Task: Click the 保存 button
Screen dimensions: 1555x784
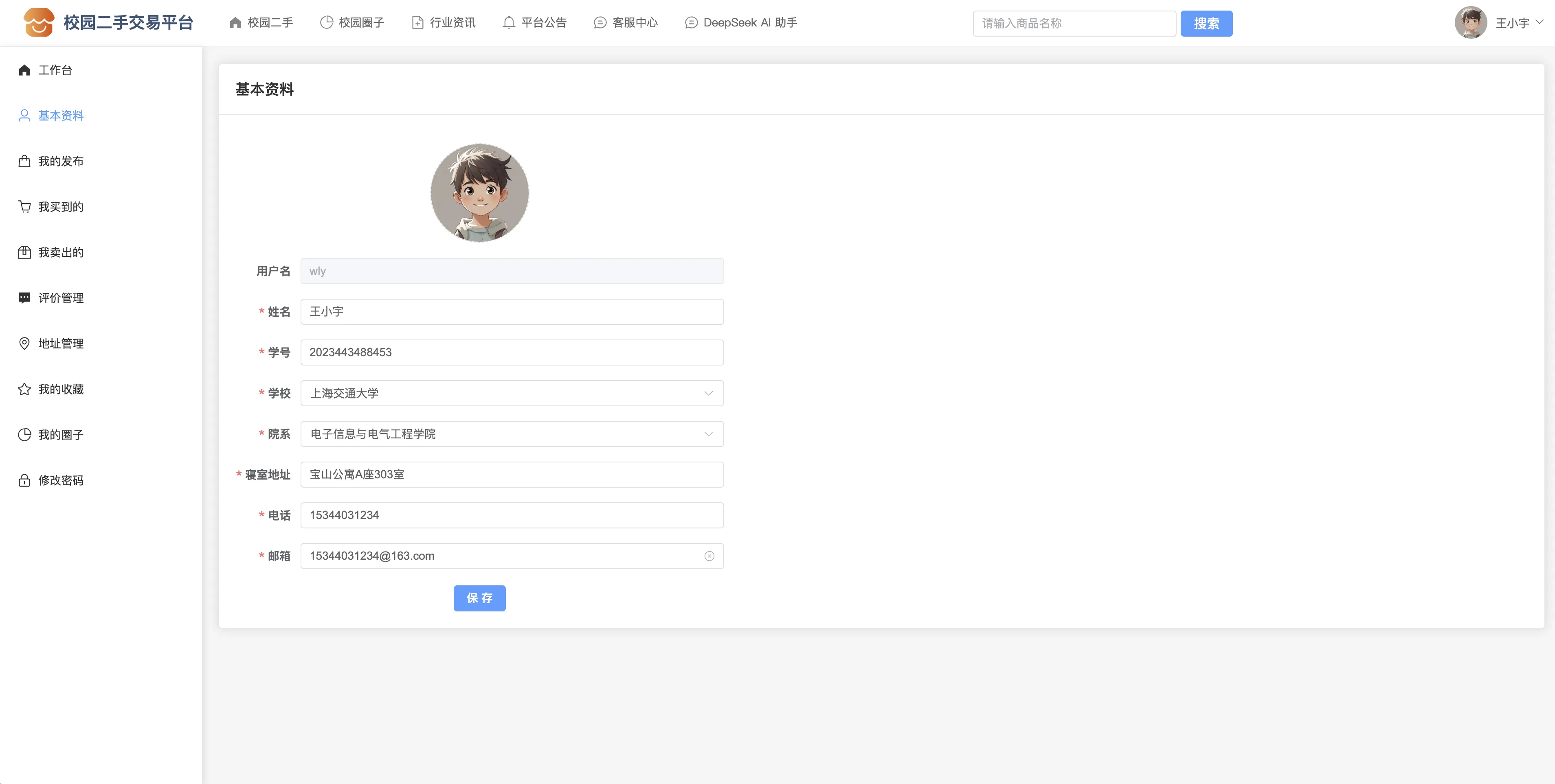Action: point(479,598)
